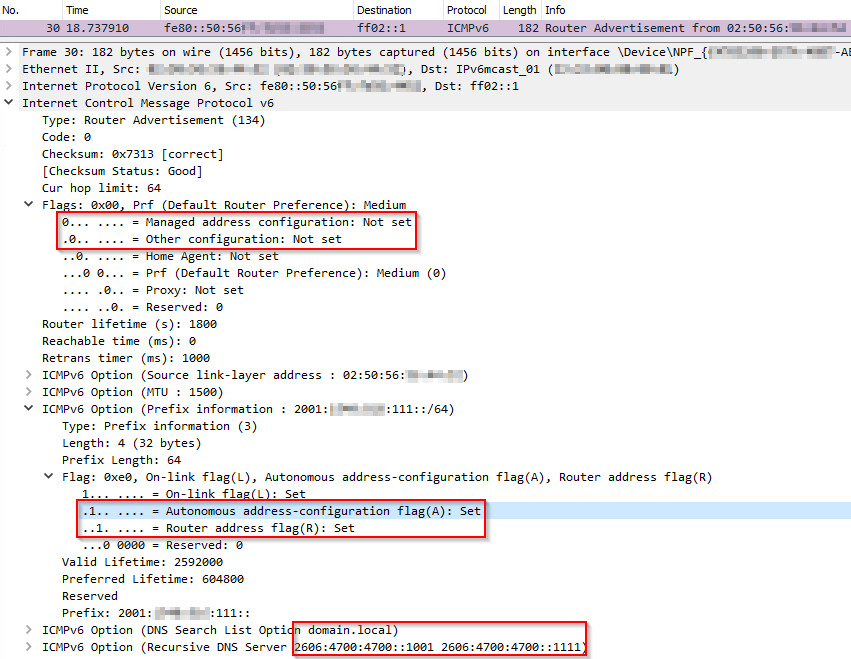Click the Length column header
851x659 pixels.
point(519,10)
